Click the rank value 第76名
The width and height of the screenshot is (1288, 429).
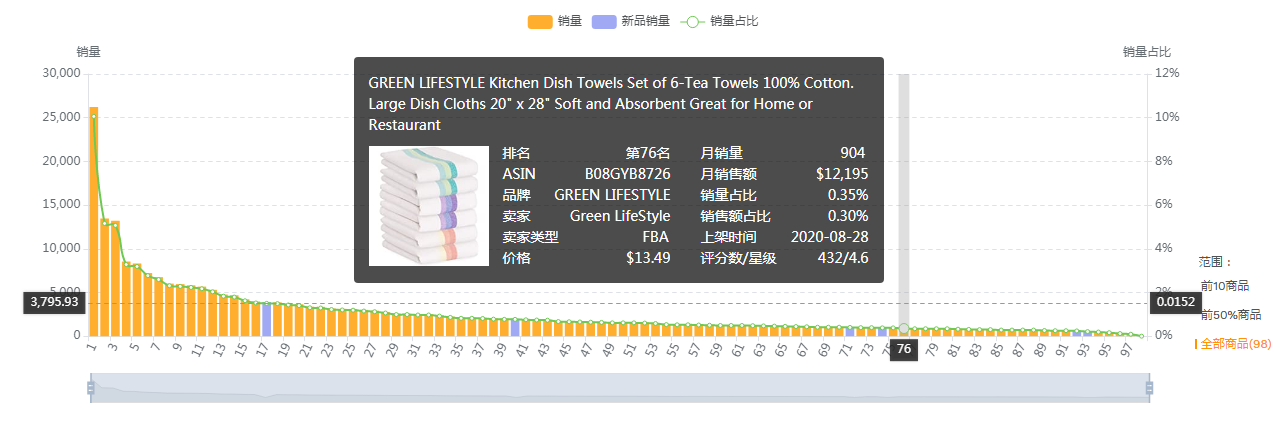[648, 153]
